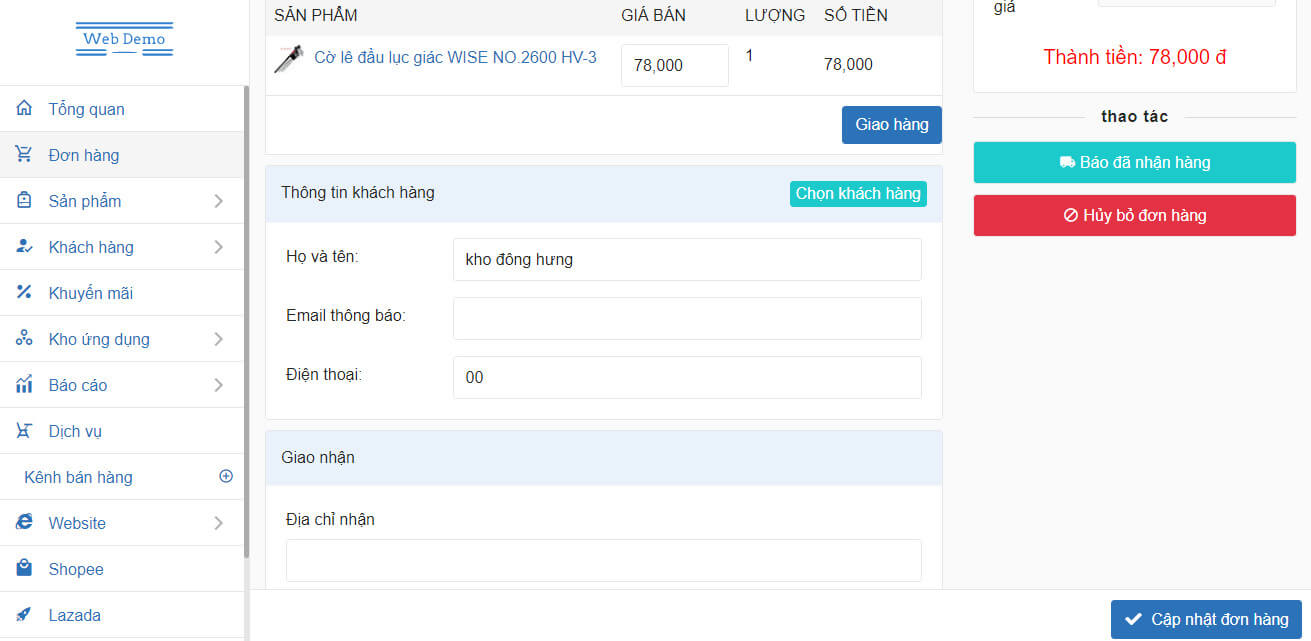Cancel order with Hủy bỏ đơn hàng
The width and height of the screenshot is (1311, 641).
(x=1134, y=215)
